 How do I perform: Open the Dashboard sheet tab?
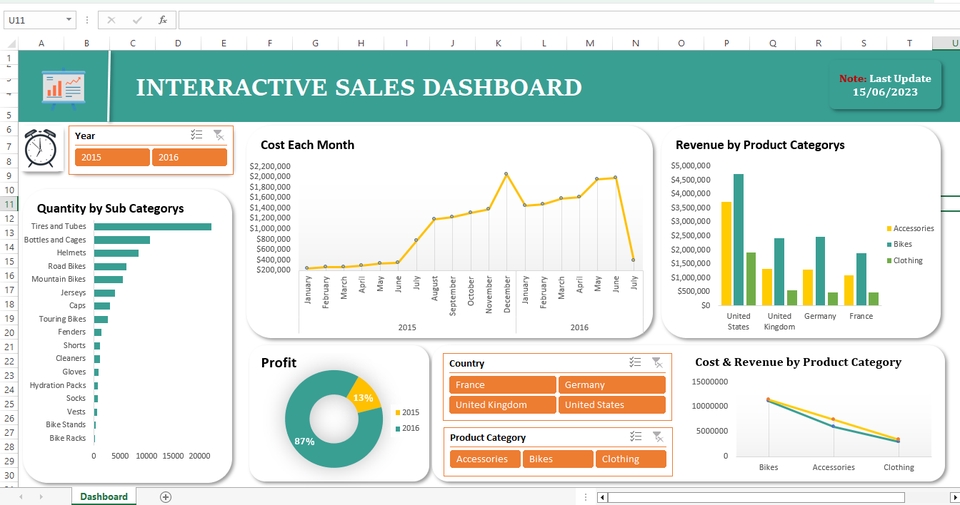103,496
